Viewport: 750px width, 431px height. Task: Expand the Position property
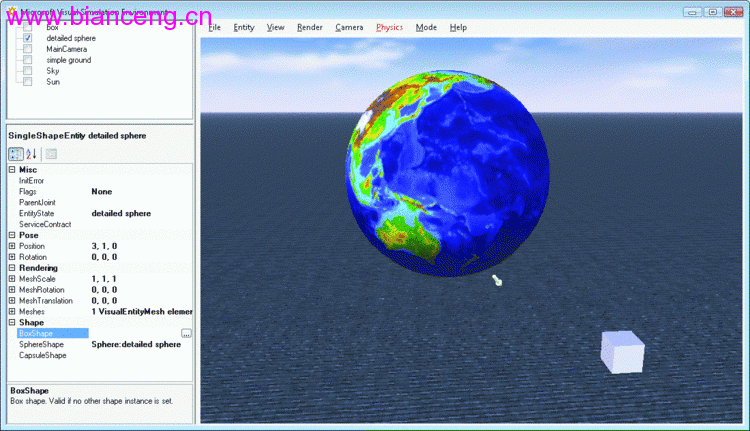pyautogui.click(x=12, y=246)
